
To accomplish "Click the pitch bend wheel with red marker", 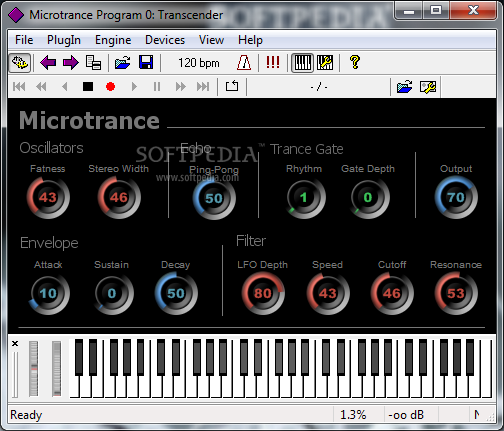I will point(34,369).
